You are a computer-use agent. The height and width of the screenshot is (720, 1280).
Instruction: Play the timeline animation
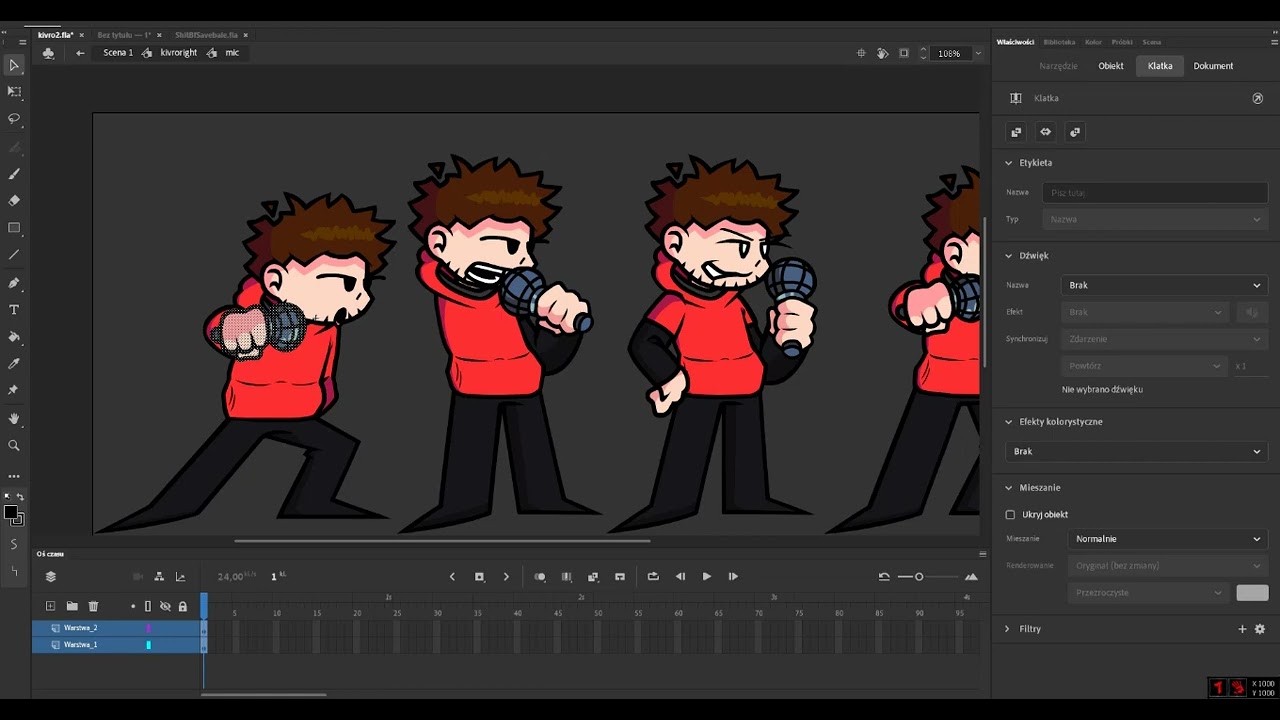[707, 576]
